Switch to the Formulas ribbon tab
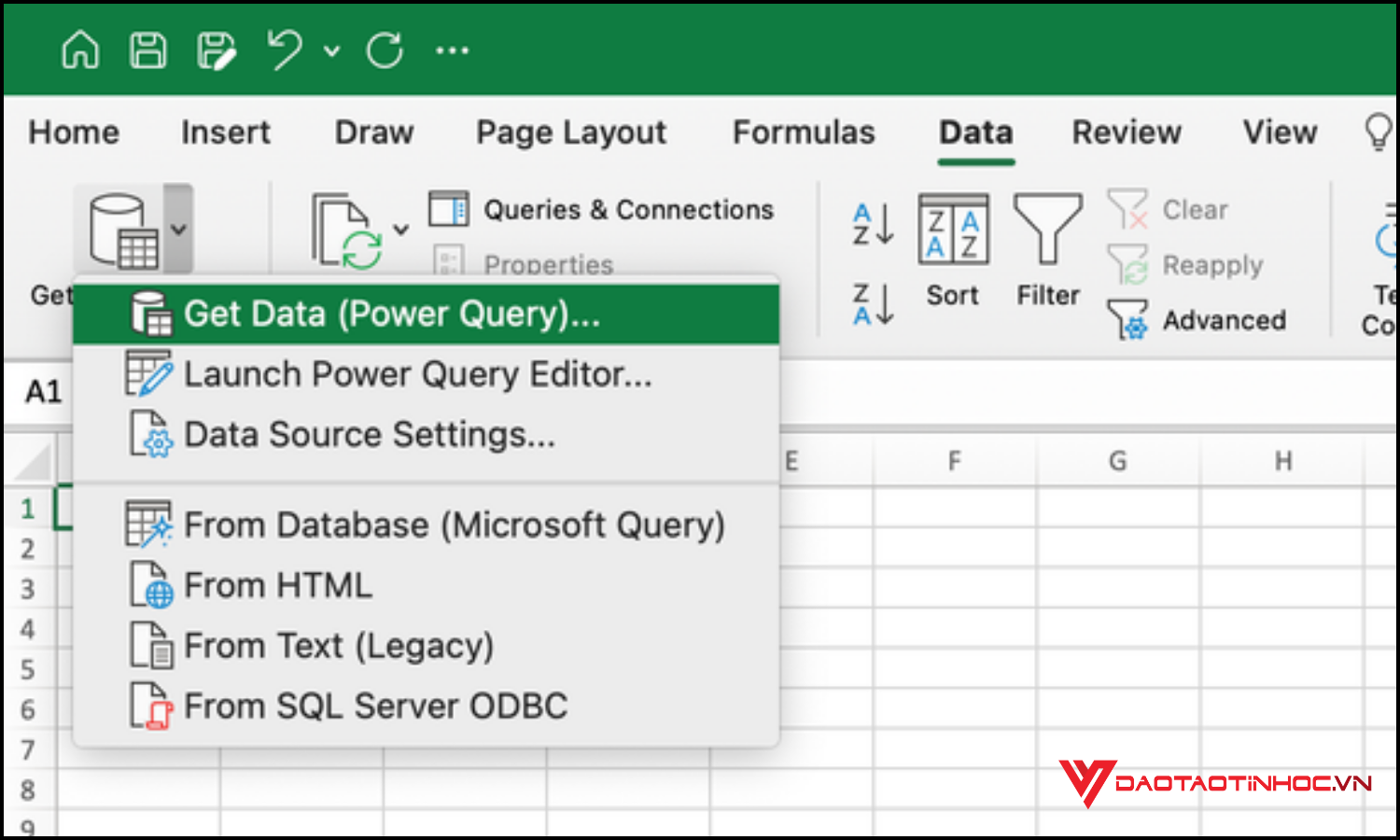This screenshot has height=840, width=1400. (804, 133)
